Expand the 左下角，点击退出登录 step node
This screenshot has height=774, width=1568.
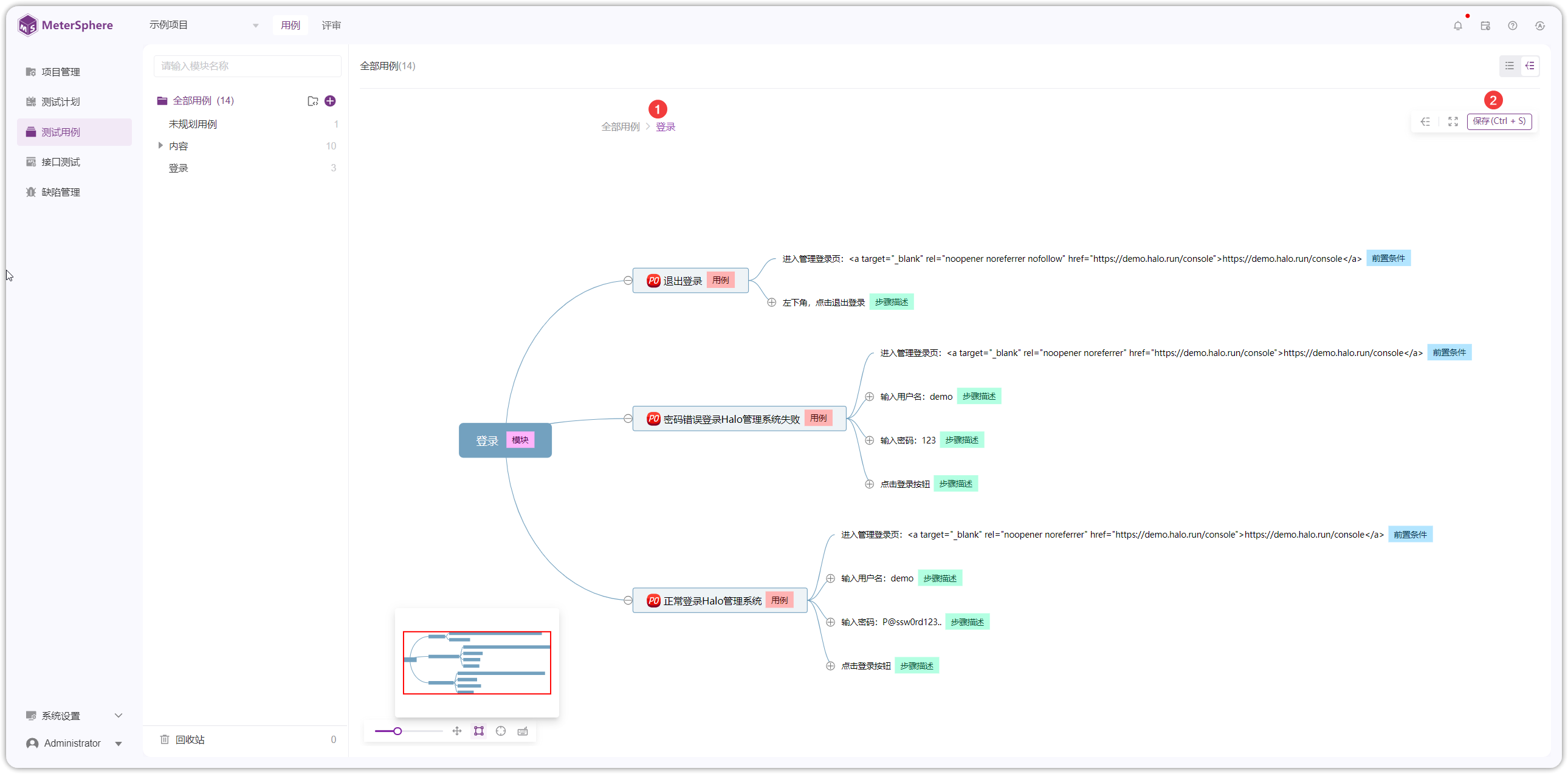(772, 303)
